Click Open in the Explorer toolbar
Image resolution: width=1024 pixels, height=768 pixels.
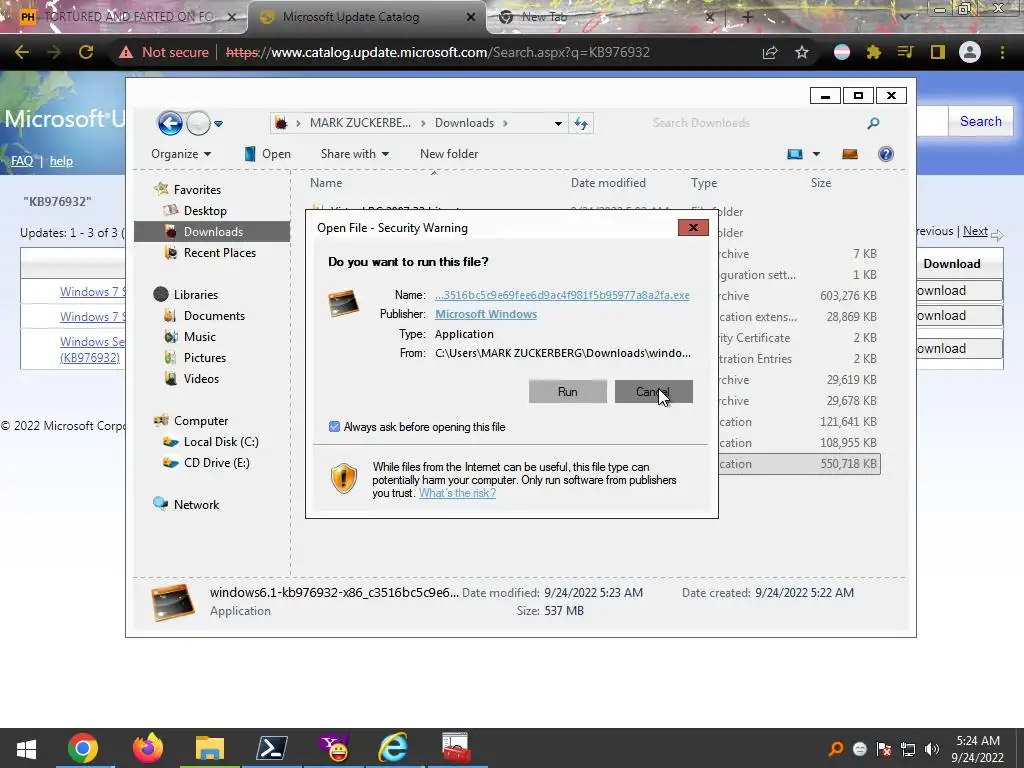pos(268,154)
